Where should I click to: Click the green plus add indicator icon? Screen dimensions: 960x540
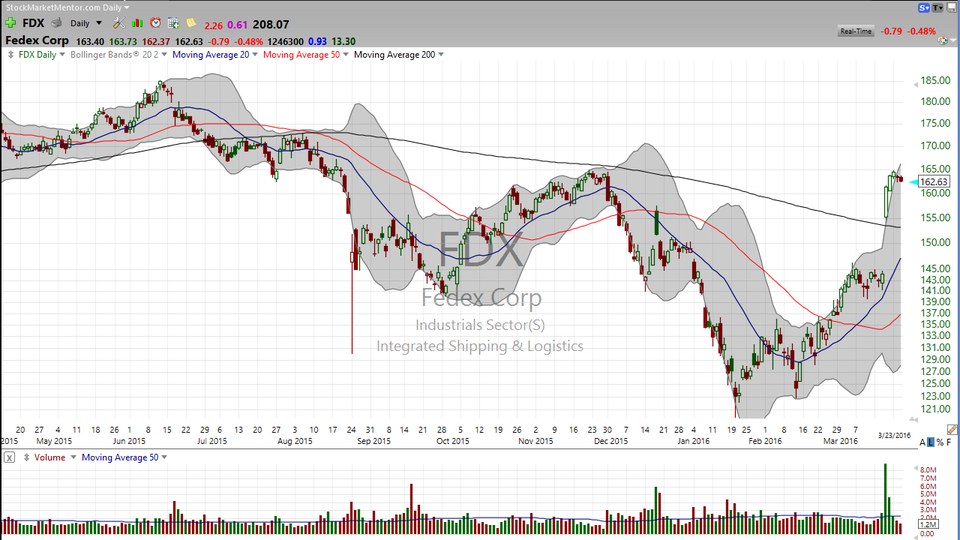(10, 23)
